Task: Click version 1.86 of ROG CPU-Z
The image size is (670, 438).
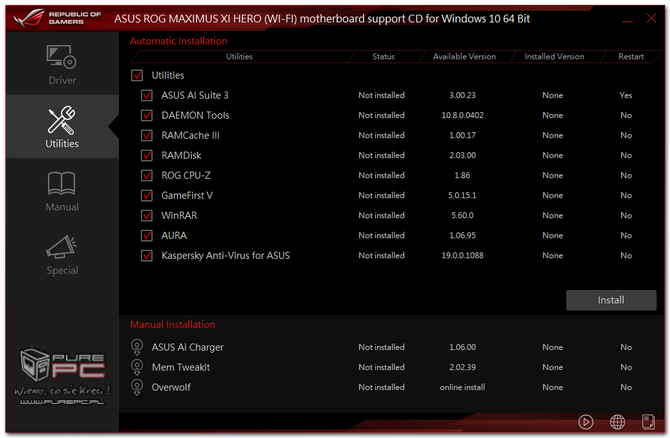Action: point(462,175)
